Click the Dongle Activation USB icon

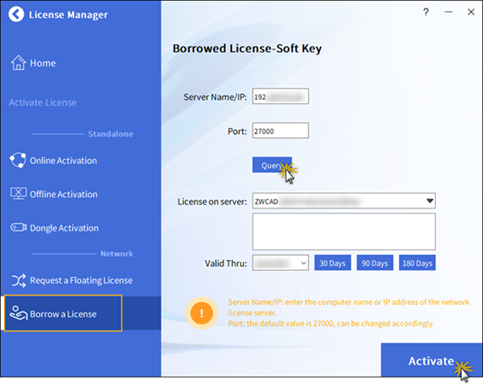point(18,228)
